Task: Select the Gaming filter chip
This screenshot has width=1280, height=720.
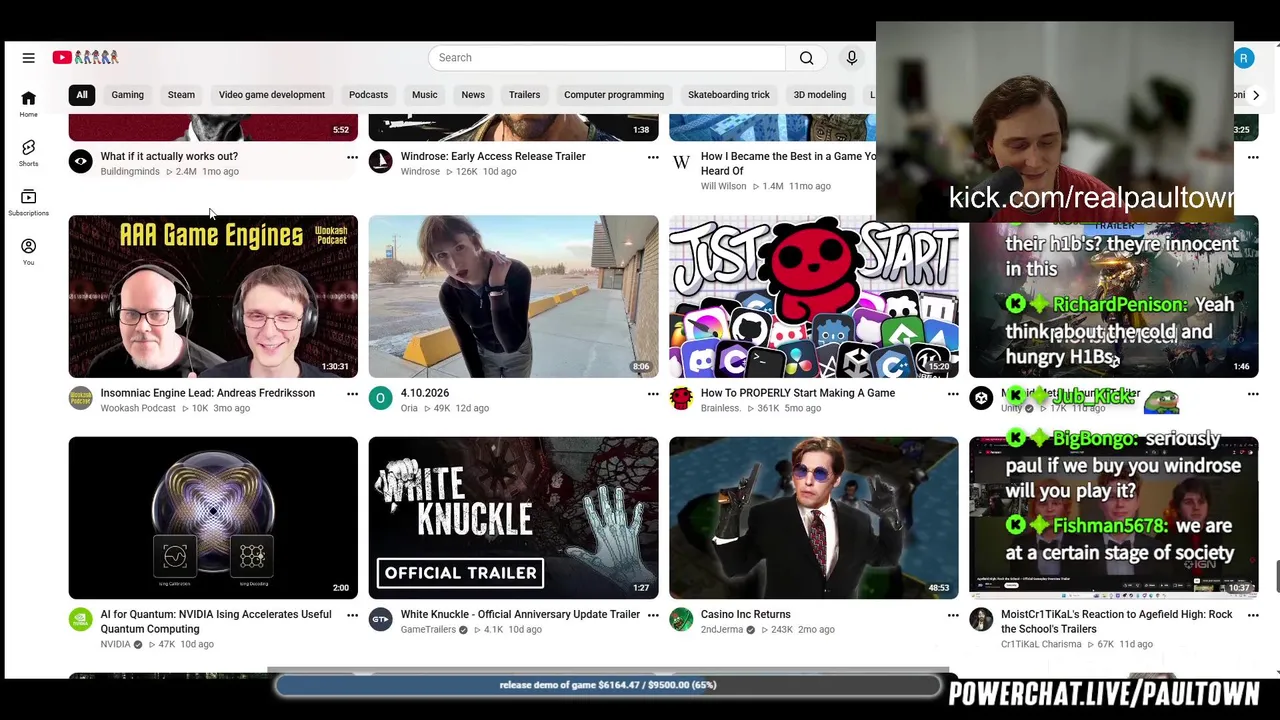Action: click(127, 95)
